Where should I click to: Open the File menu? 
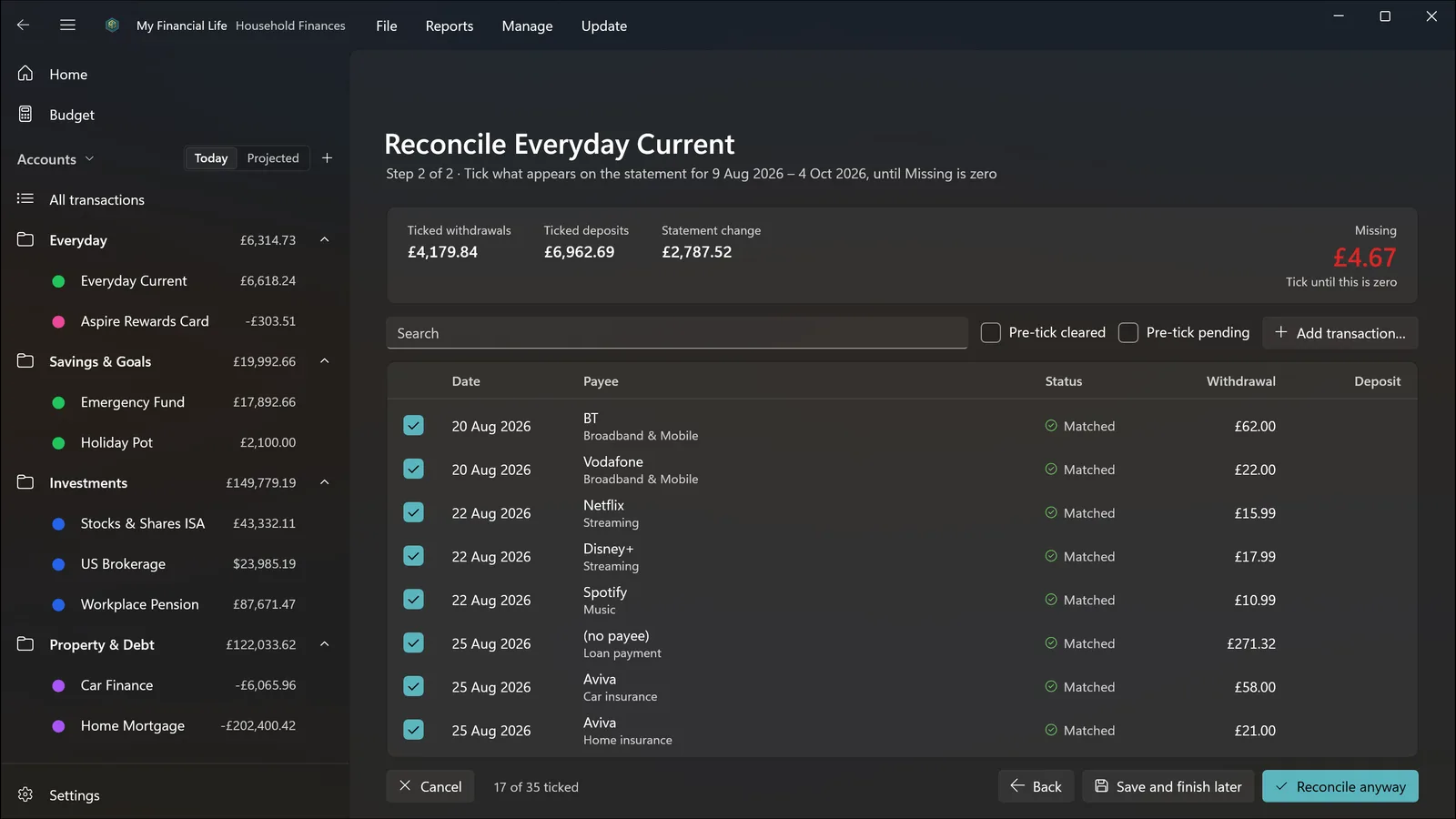pos(387,25)
